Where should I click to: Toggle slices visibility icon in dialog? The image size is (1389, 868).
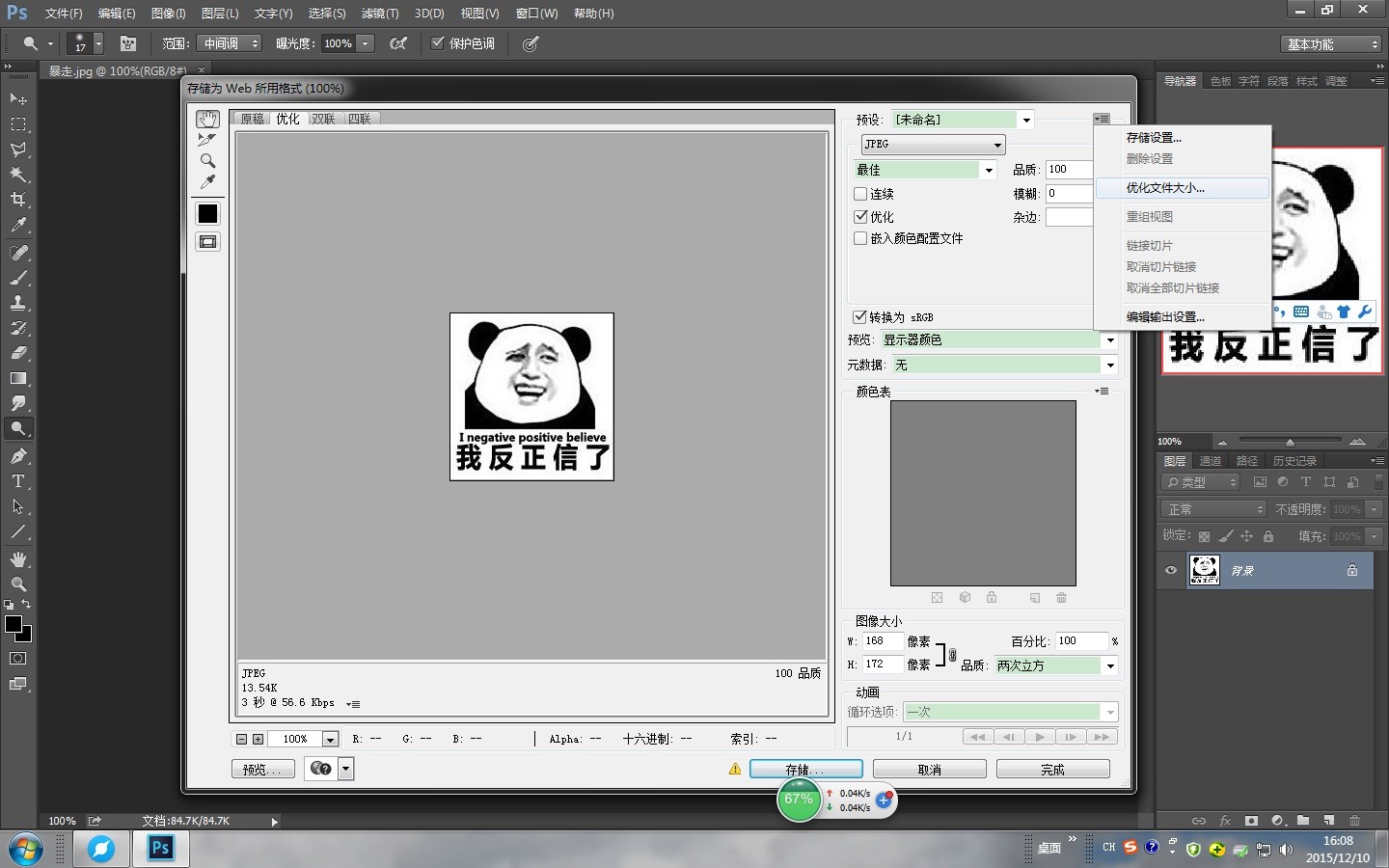(207, 242)
